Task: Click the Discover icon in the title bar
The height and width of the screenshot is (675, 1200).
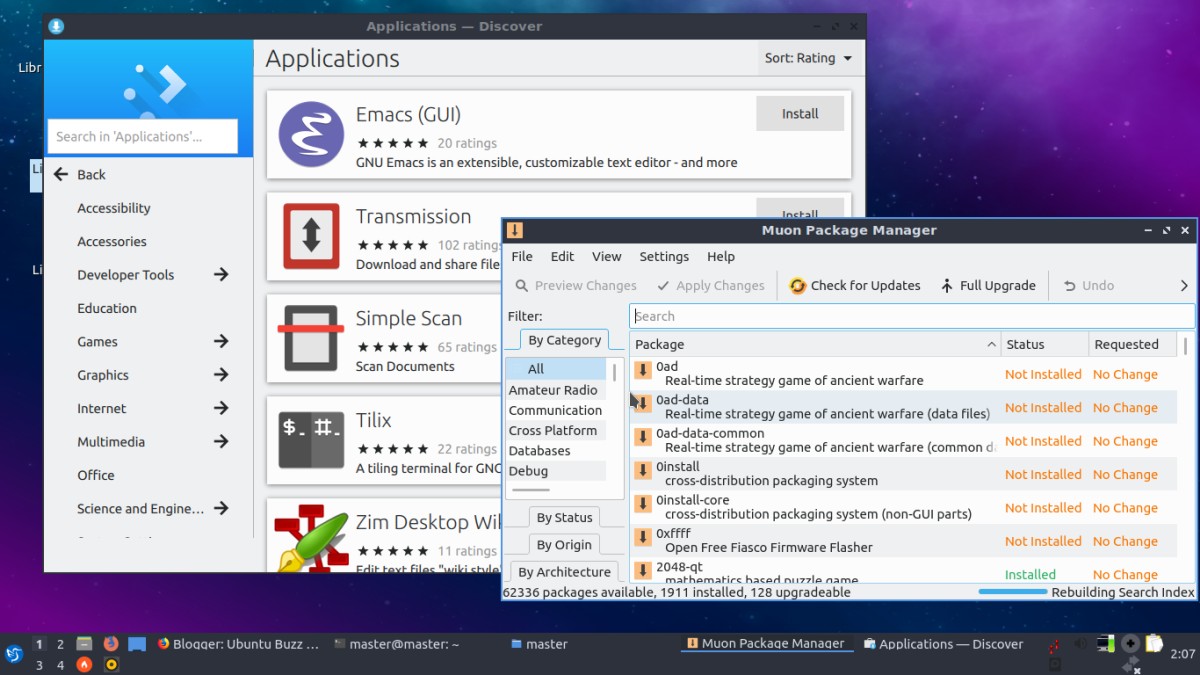Action: (x=56, y=26)
